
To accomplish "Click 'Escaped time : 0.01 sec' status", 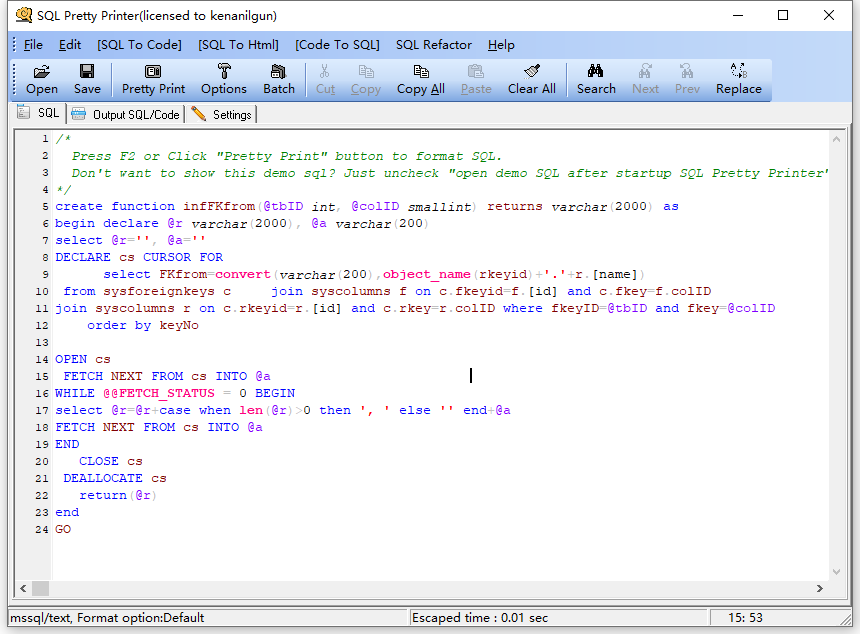I will (x=480, y=618).
